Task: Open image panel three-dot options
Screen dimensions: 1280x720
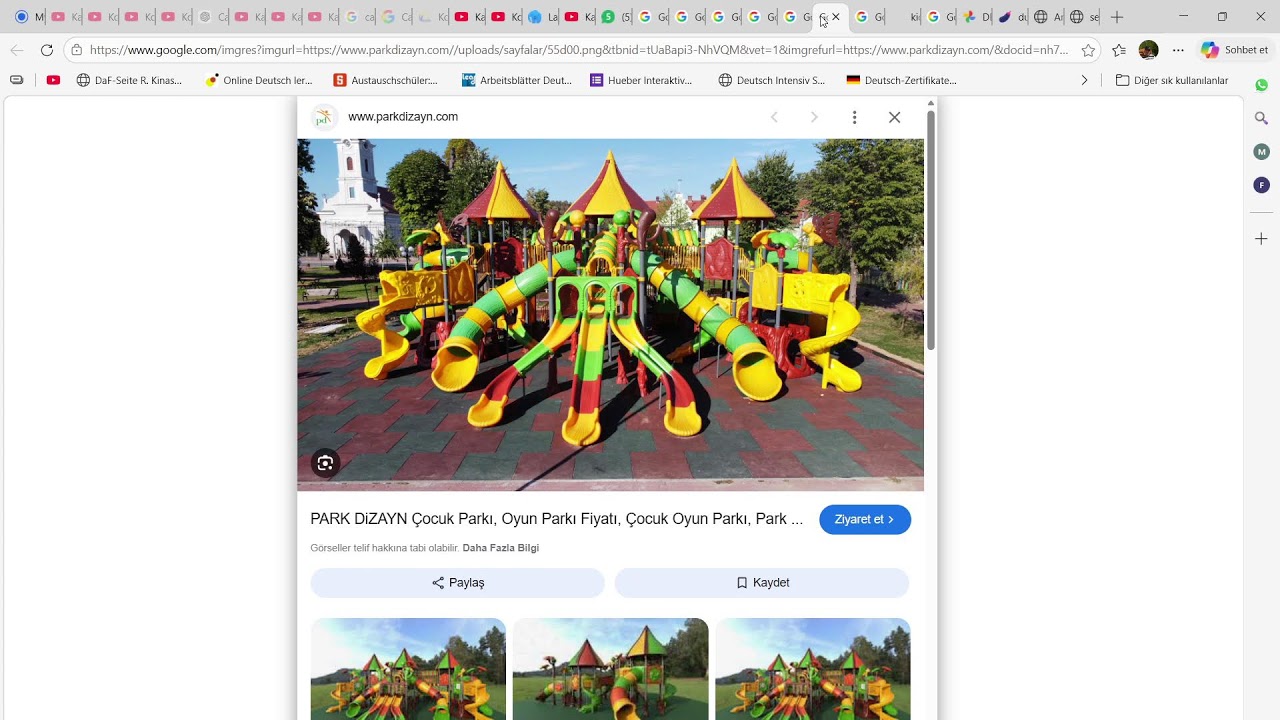Action: pyautogui.click(x=854, y=117)
